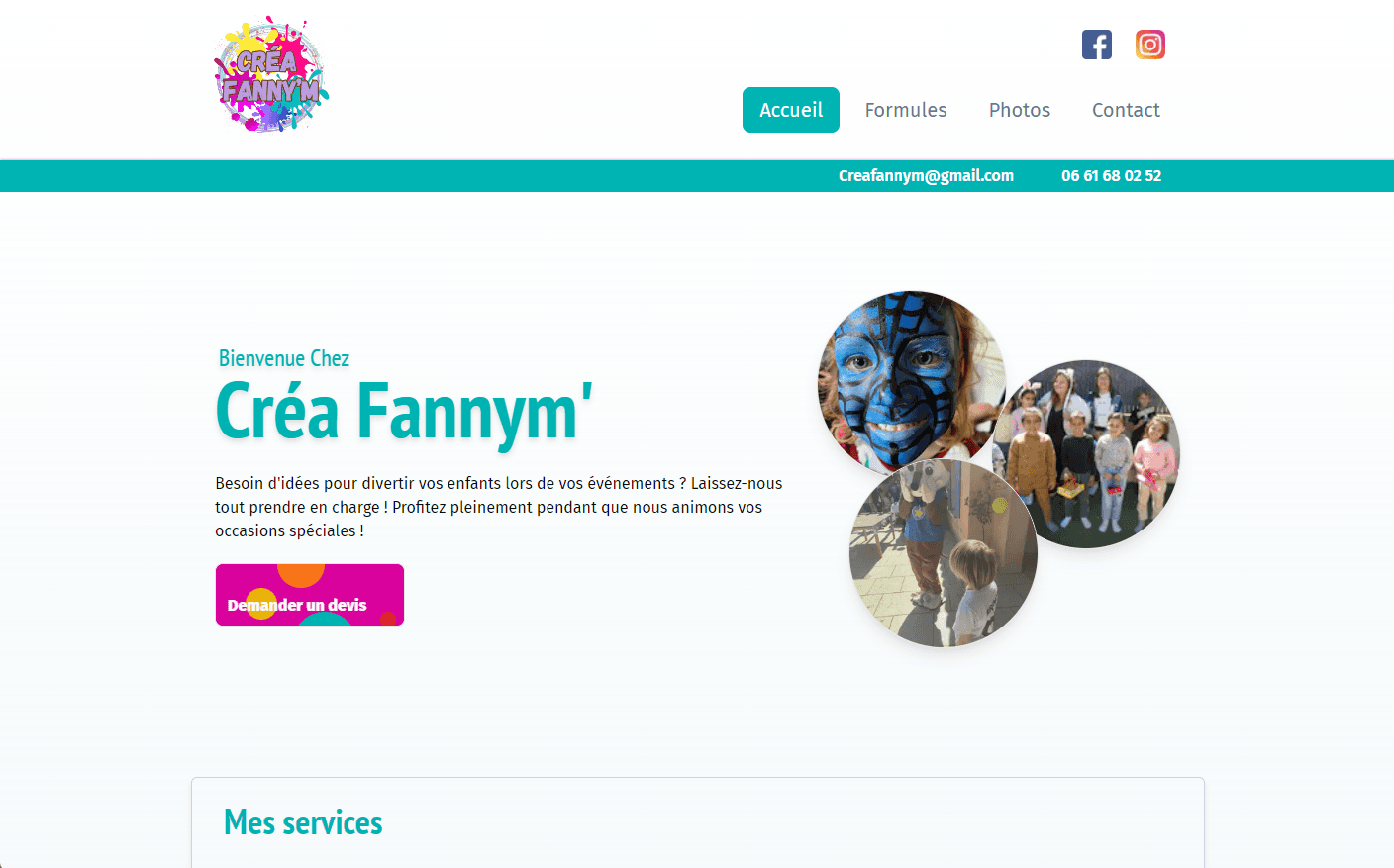This screenshot has height=868, width=1394.
Task: Click the Créa Fannym' splash logo
Action: pos(271,74)
